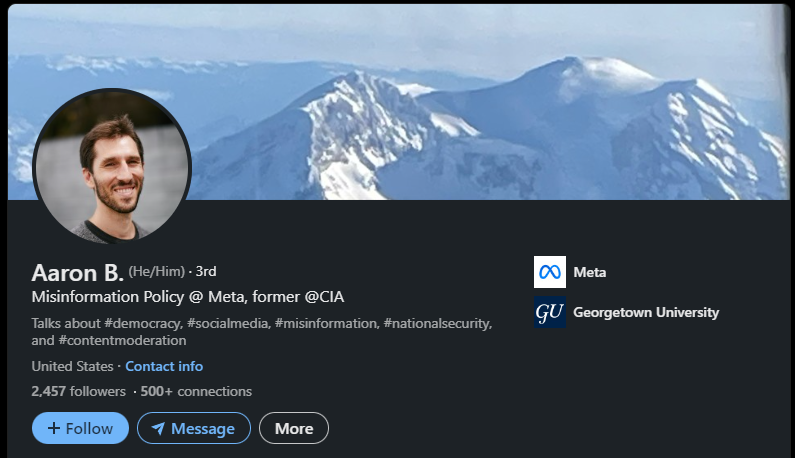Go to Georgetown University text link
Image resolution: width=795 pixels, height=458 pixels.
pos(646,312)
